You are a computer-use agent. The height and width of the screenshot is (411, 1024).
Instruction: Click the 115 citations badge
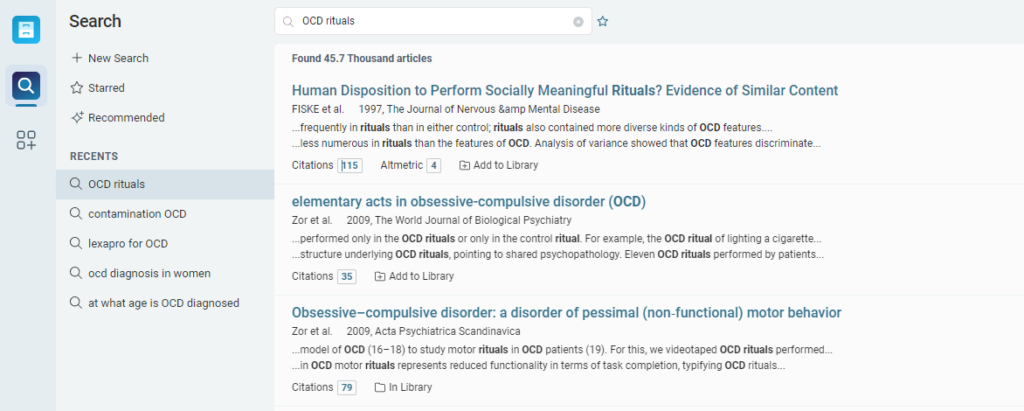(351, 165)
